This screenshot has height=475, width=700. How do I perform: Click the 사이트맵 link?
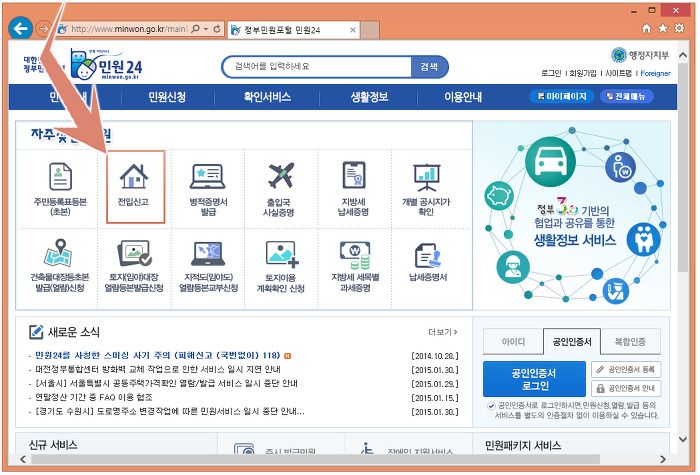pyautogui.click(x=618, y=73)
